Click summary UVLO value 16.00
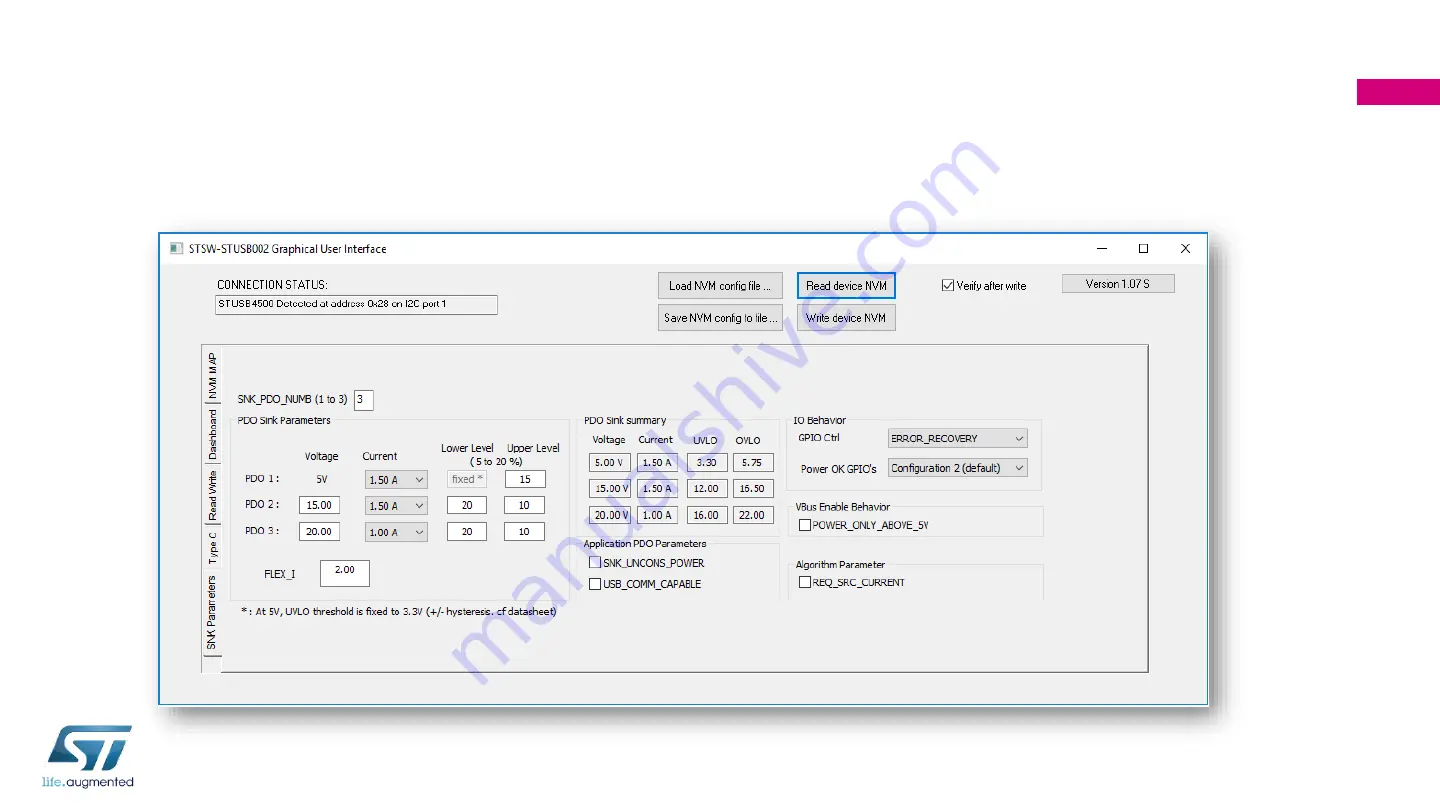Viewport: 1440px width, 810px height. pyautogui.click(x=707, y=515)
